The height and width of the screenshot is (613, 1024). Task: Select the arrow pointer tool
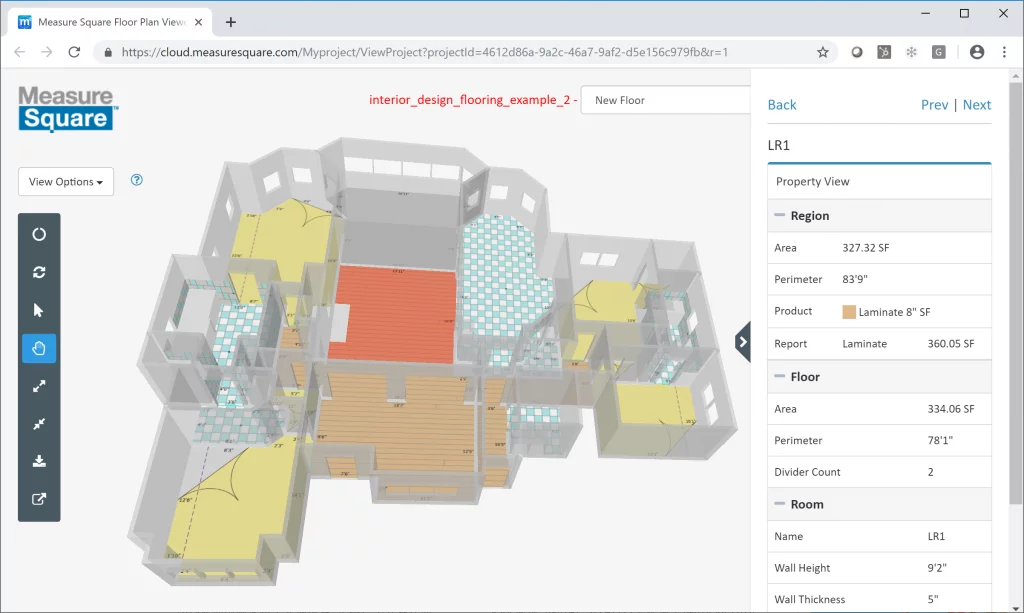point(39,310)
